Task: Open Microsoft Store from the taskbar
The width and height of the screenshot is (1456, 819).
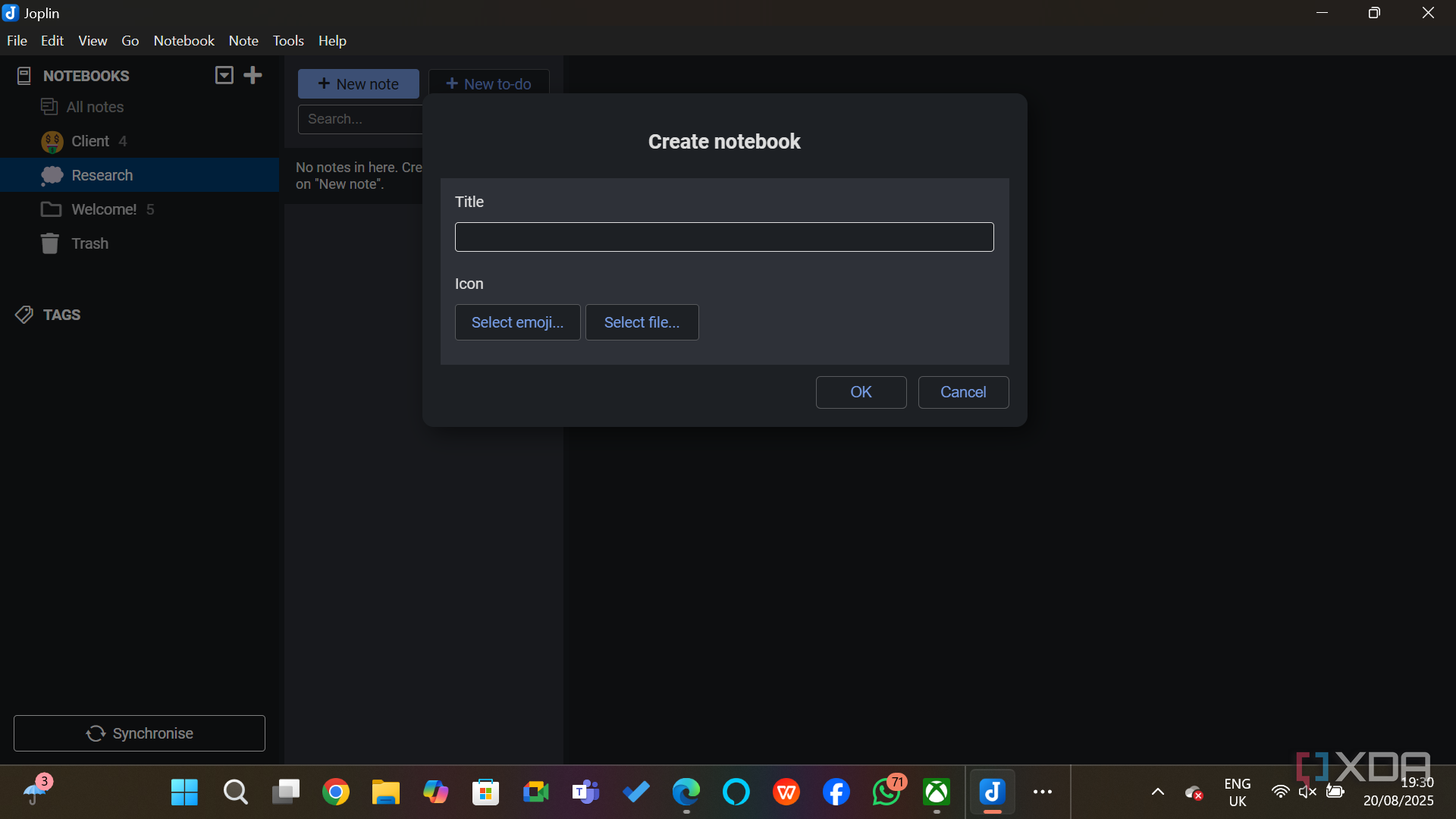Action: (485, 792)
